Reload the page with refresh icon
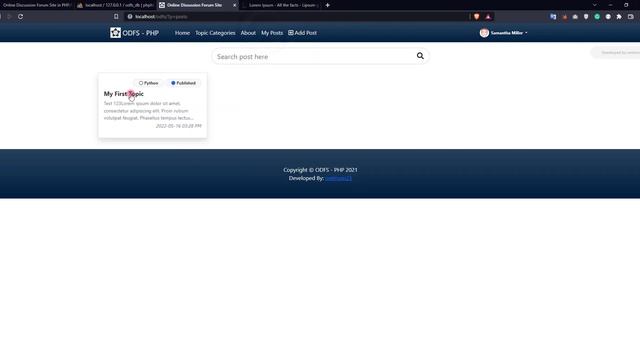The height and width of the screenshot is (360, 640). tap(20, 17)
